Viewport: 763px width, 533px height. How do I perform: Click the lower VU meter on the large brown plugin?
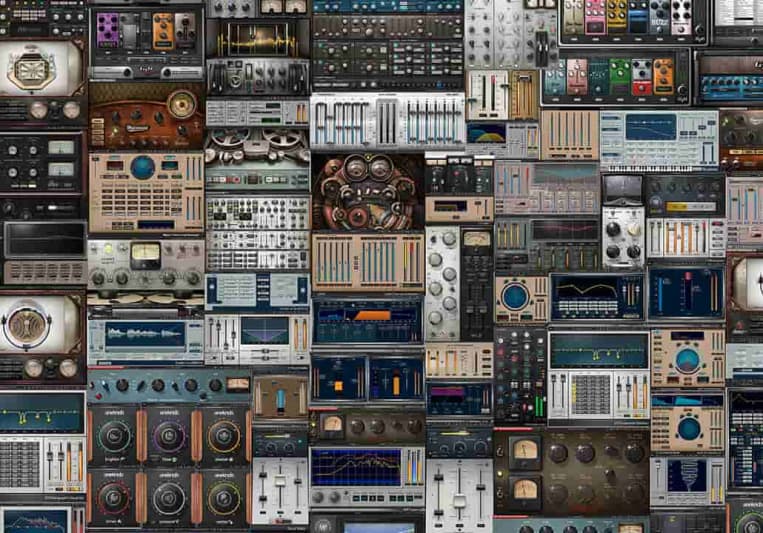tap(525, 493)
